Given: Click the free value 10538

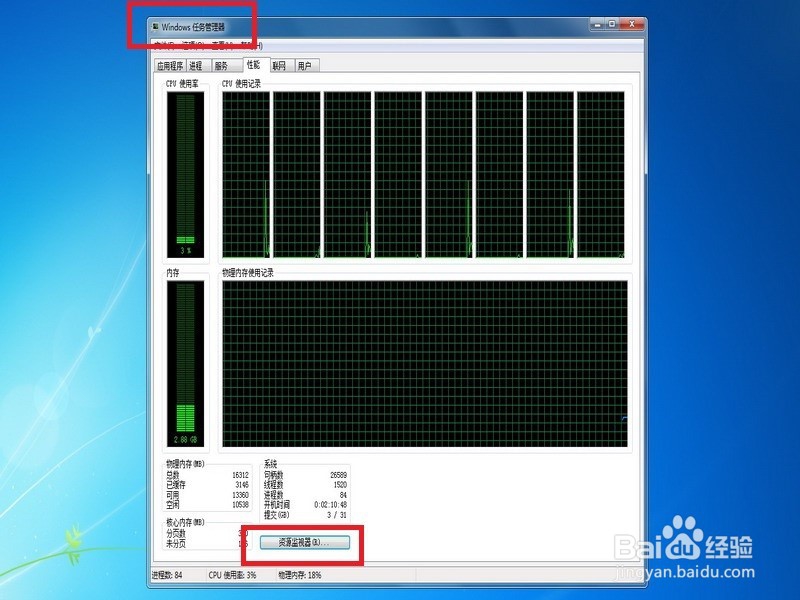Looking at the screenshot, I should point(240,505).
